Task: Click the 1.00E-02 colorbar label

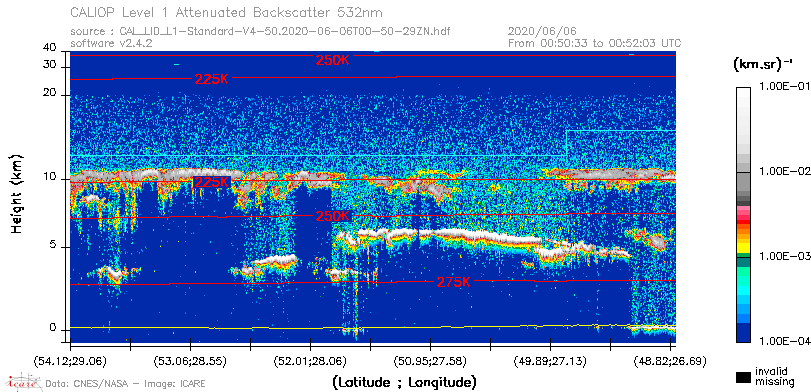Action: (783, 171)
